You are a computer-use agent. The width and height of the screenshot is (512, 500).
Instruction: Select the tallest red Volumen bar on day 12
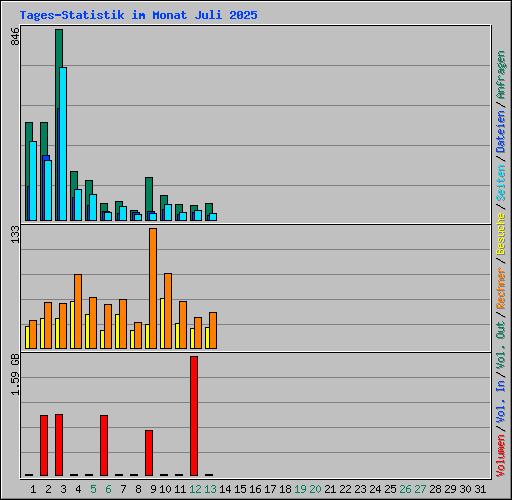click(194, 416)
